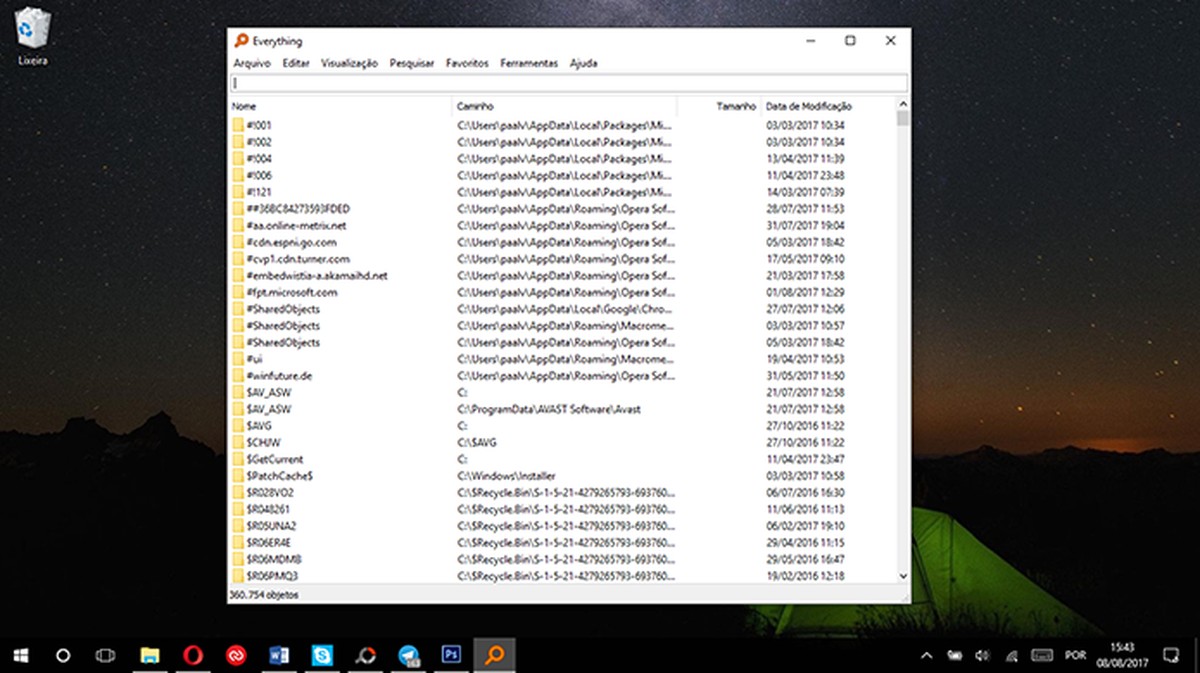Launch Photoshop from the taskbar
The width and height of the screenshot is (1200, 673).
point(450,655)
